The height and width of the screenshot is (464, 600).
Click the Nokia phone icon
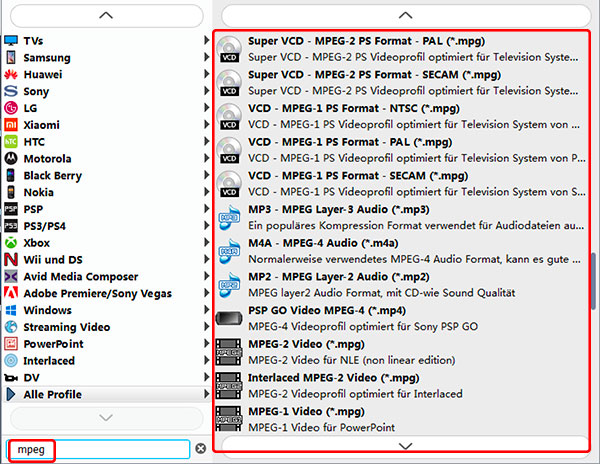11,192
